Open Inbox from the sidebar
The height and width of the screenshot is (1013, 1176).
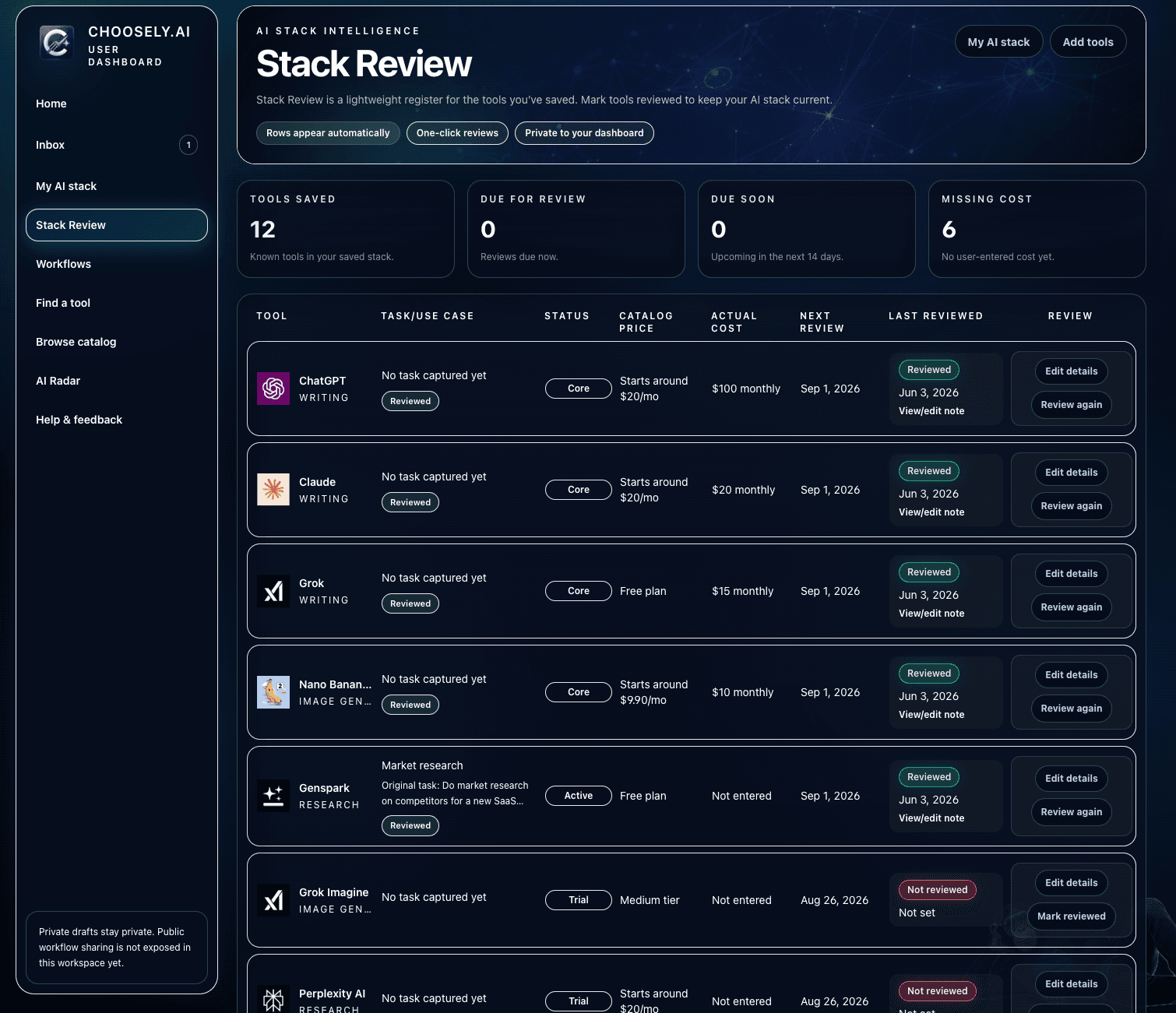point(50,145)
